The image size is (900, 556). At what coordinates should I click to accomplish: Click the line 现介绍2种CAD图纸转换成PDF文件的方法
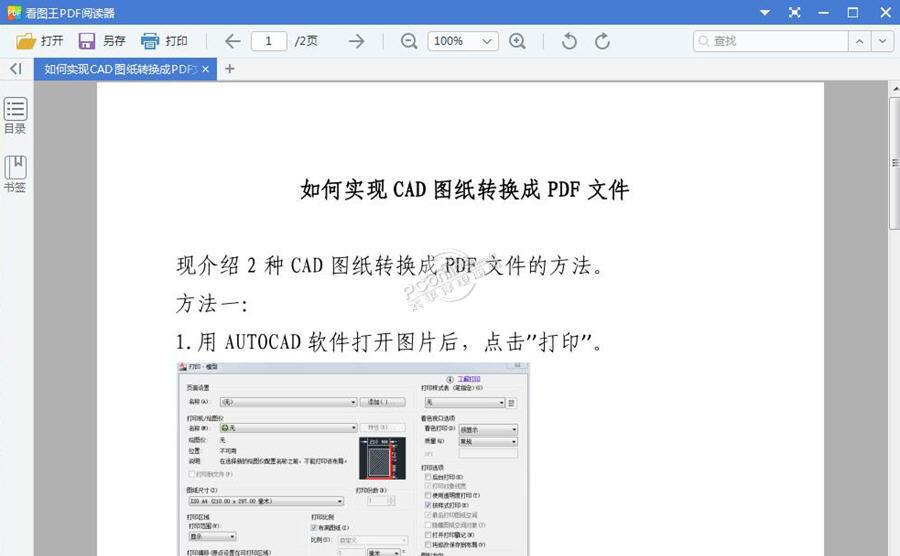[390, 265]
